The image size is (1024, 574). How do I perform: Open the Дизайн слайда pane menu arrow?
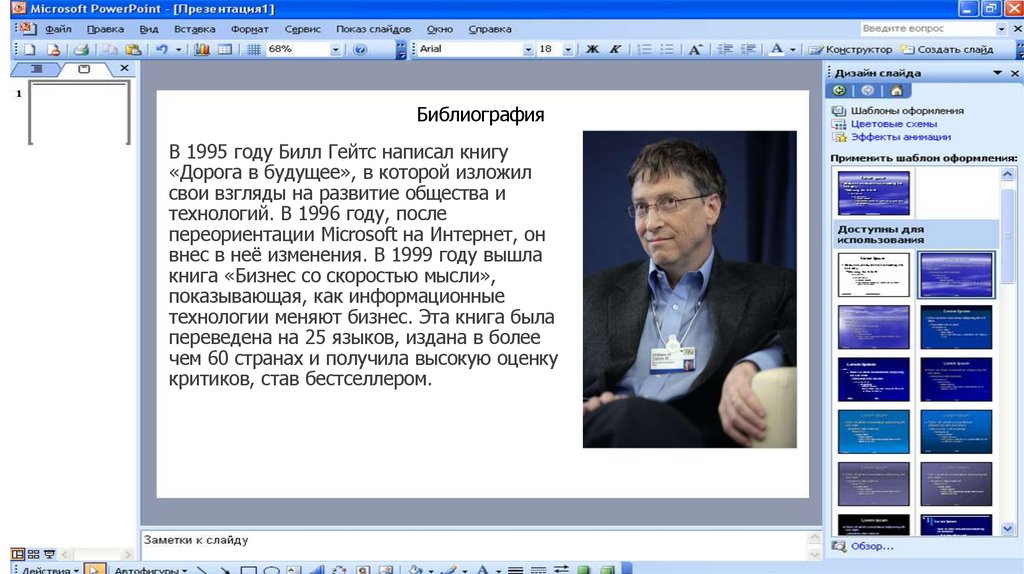[997, 72]
